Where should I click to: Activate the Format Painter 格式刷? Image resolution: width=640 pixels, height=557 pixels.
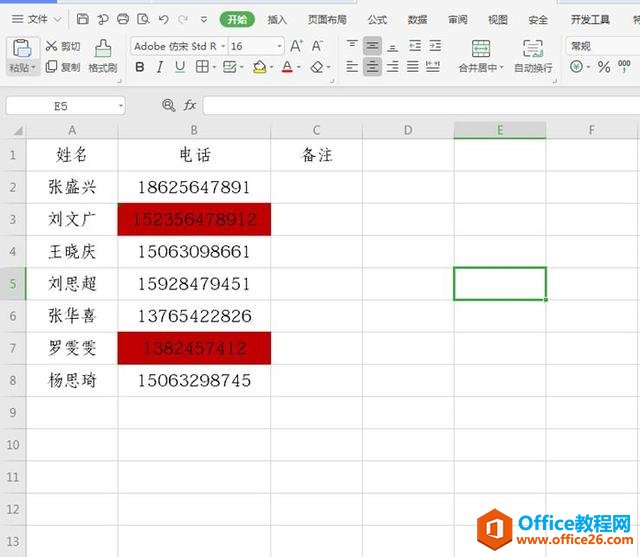click(103, 56)
